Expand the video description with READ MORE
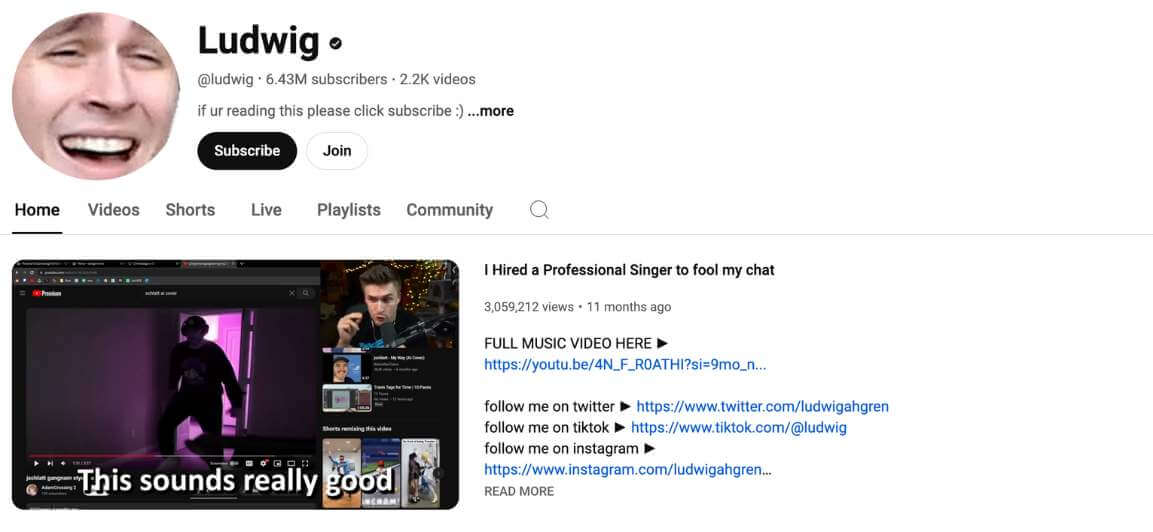The image size is (1153, 532). click(519, 492)
